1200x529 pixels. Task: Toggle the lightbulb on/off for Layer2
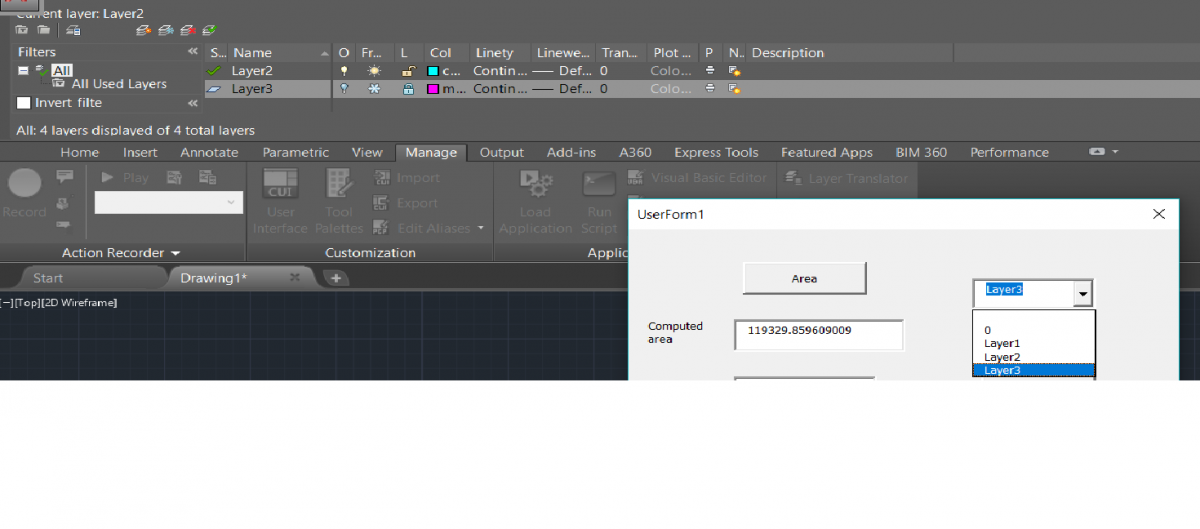pos(344,71)
